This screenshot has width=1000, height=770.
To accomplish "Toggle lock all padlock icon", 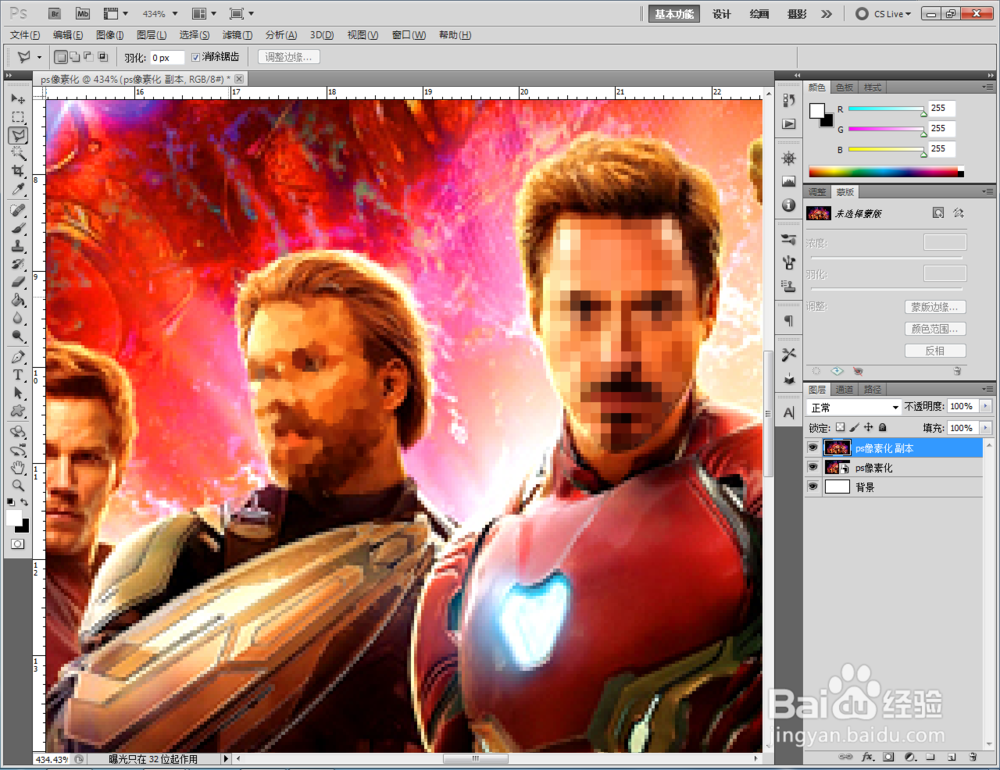I will (x=883, y=427).
